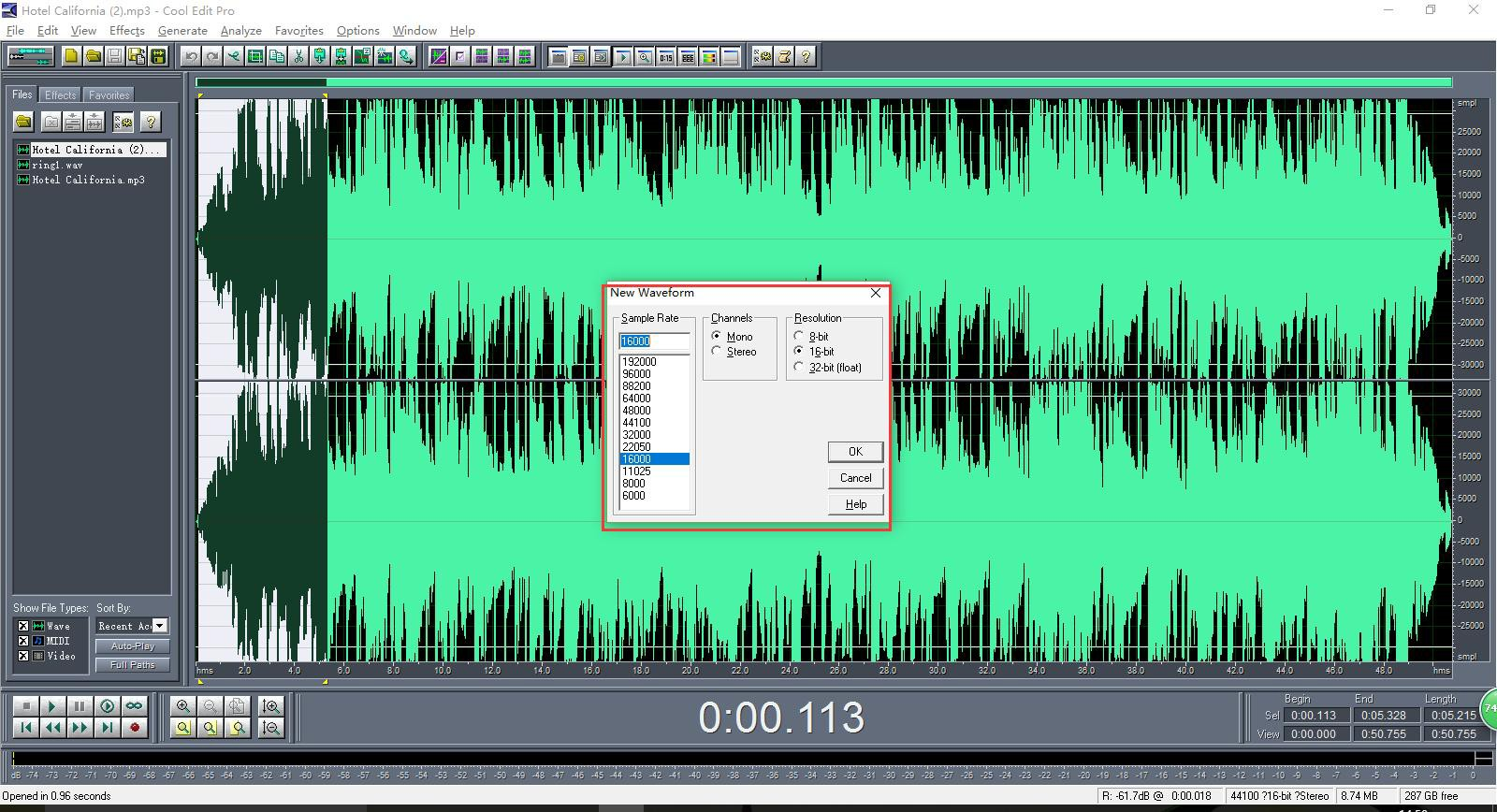Select 44100 in the sample rate list
The image size is (1497, 812).
point(636,423)
